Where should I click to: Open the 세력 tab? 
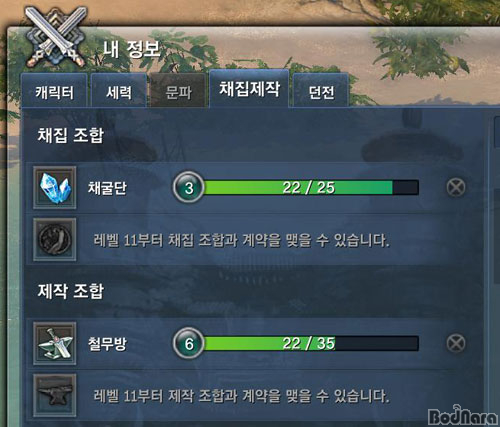(119, 91)
